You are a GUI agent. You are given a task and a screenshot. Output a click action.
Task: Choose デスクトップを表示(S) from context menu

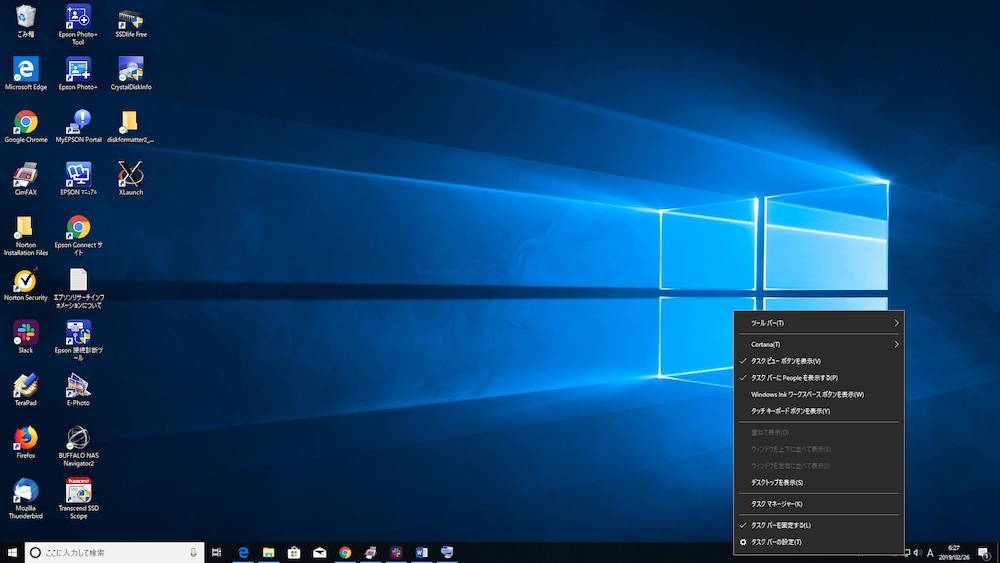pyautogui.click(x=819, y=483)
